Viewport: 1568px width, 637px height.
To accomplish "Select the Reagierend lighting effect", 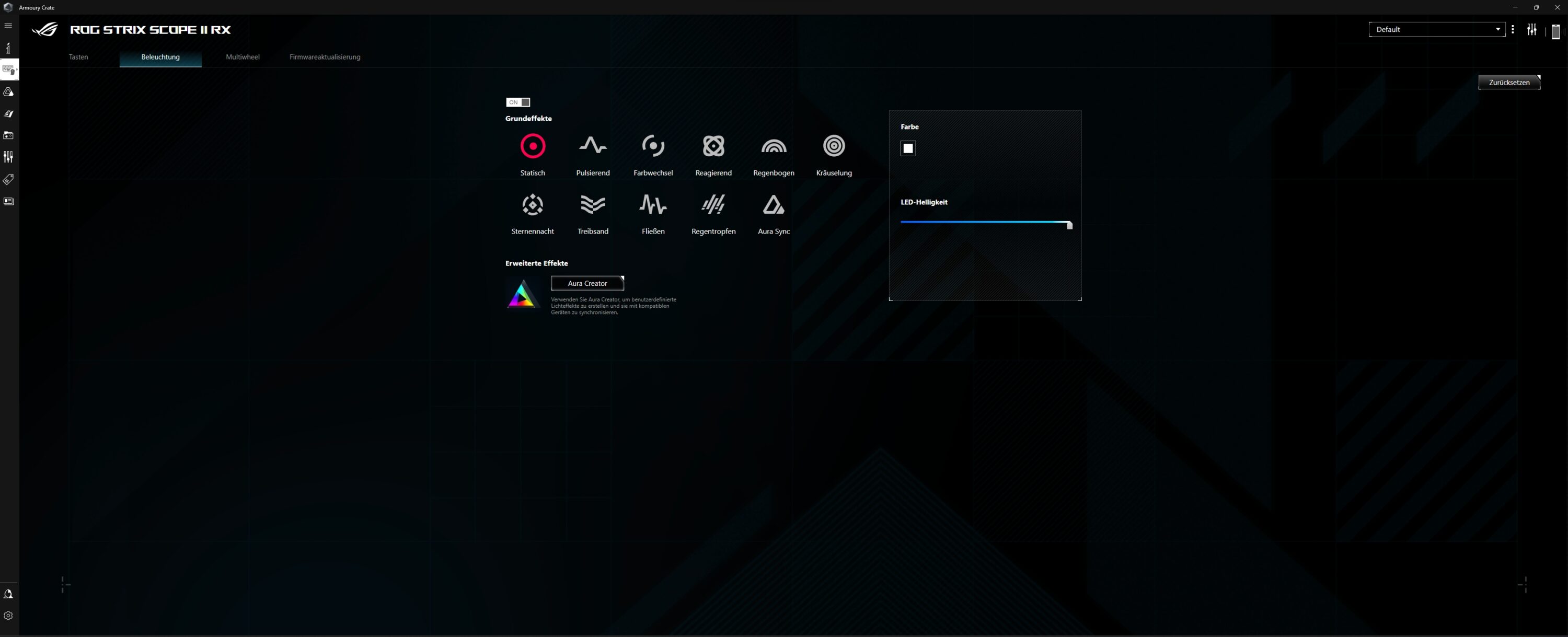I will pos(713,146).
